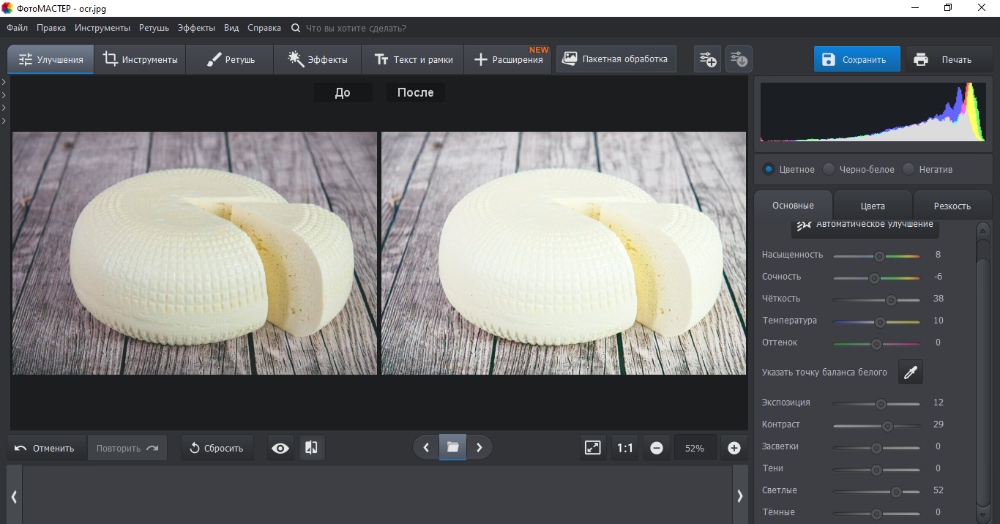This screenshot has width=1000, height=524.
Task: Expand the filmstrip with left arrow
Action: click(x=14, y=496)
